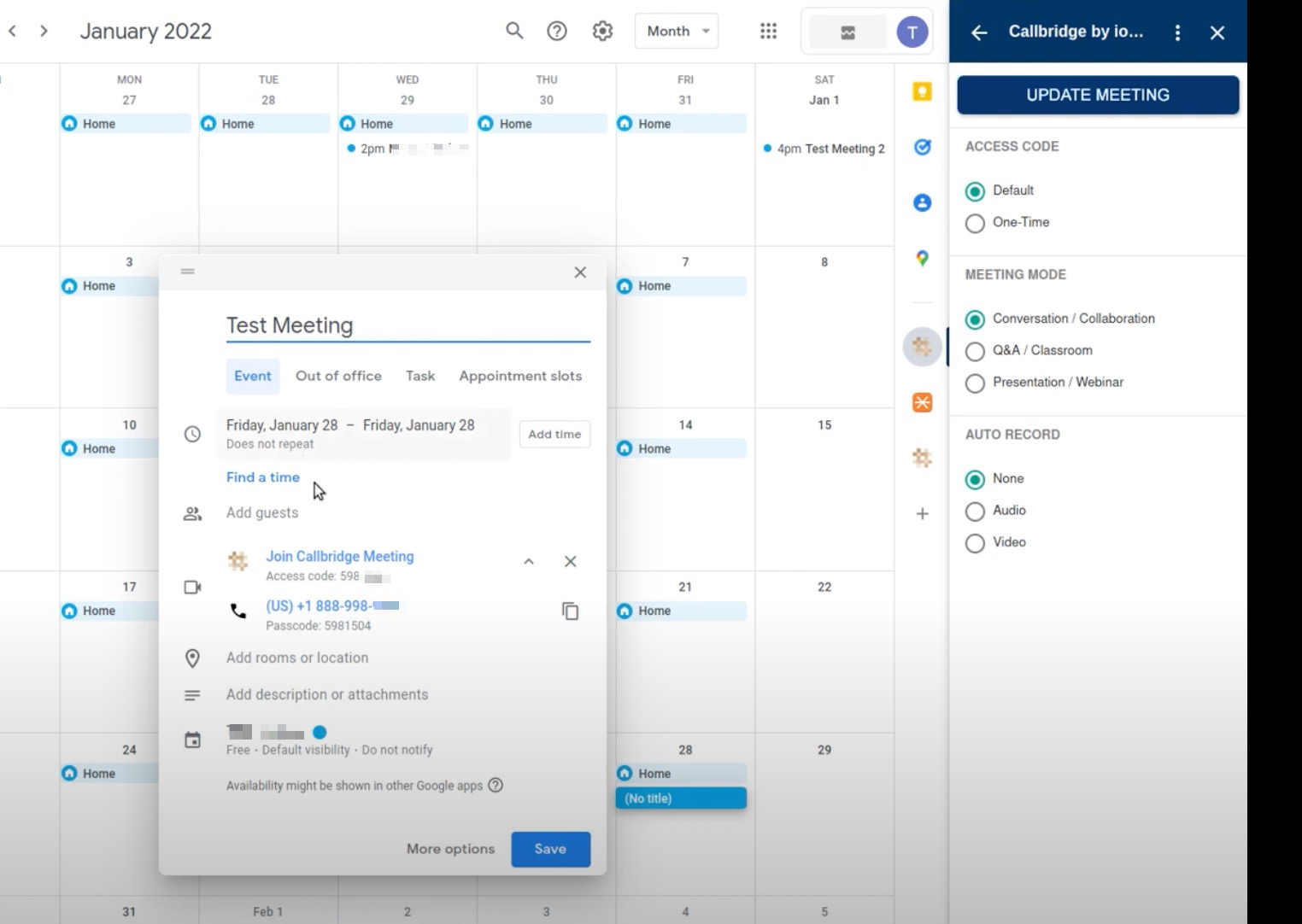The height and width of the screenshot is (924, 1302).
Task: Remove Callbridge conferencing from event
Action: [x=570, y=561]
